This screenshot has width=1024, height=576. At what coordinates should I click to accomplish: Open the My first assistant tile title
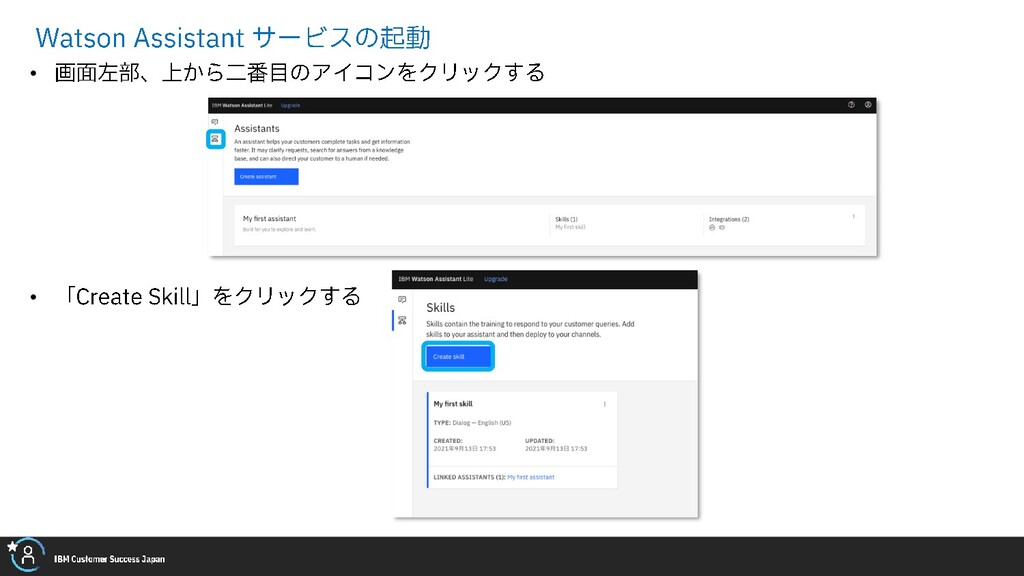tap(269, 219)
